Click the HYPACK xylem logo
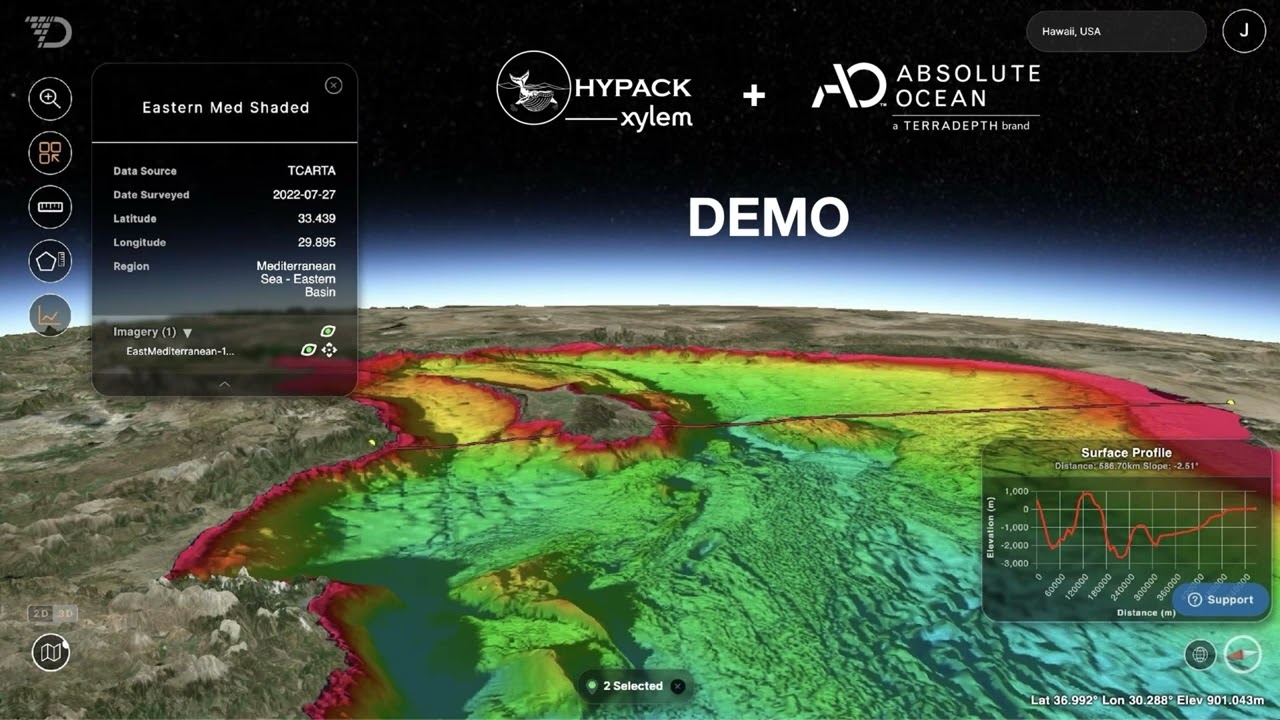 pos(595,90)
